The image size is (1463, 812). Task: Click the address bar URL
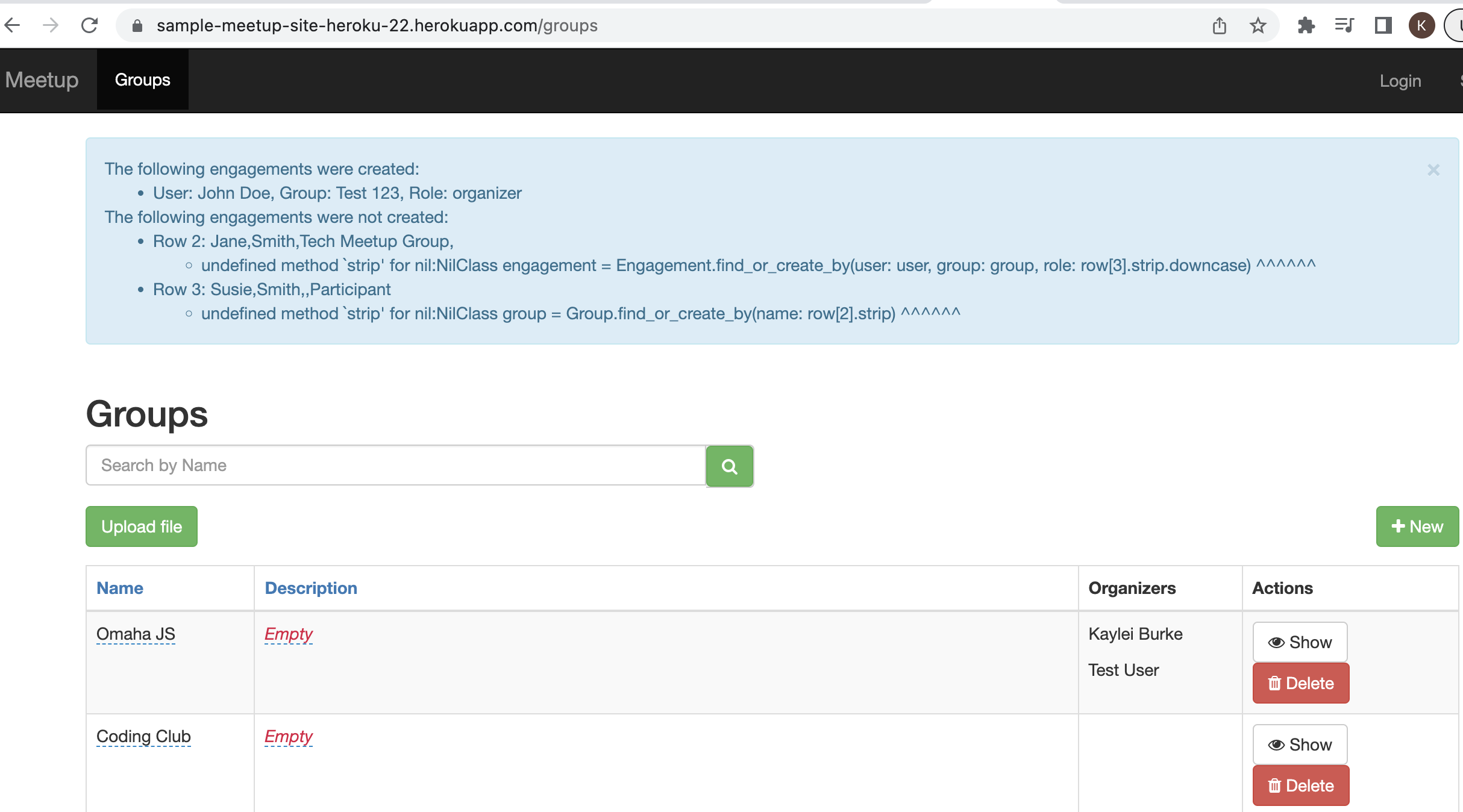point(377,25)
